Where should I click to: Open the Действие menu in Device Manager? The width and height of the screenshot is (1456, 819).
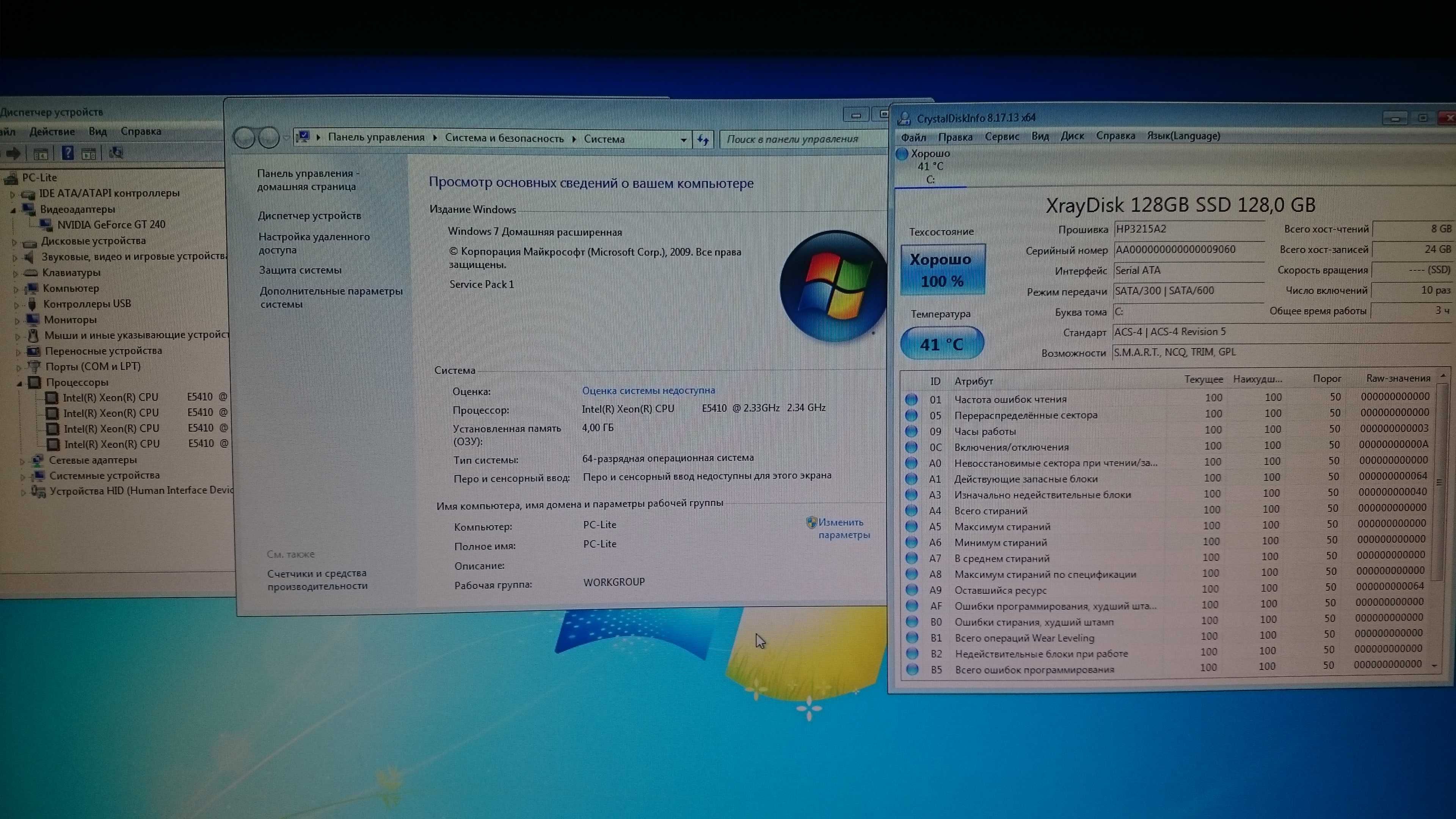[52, 132]
